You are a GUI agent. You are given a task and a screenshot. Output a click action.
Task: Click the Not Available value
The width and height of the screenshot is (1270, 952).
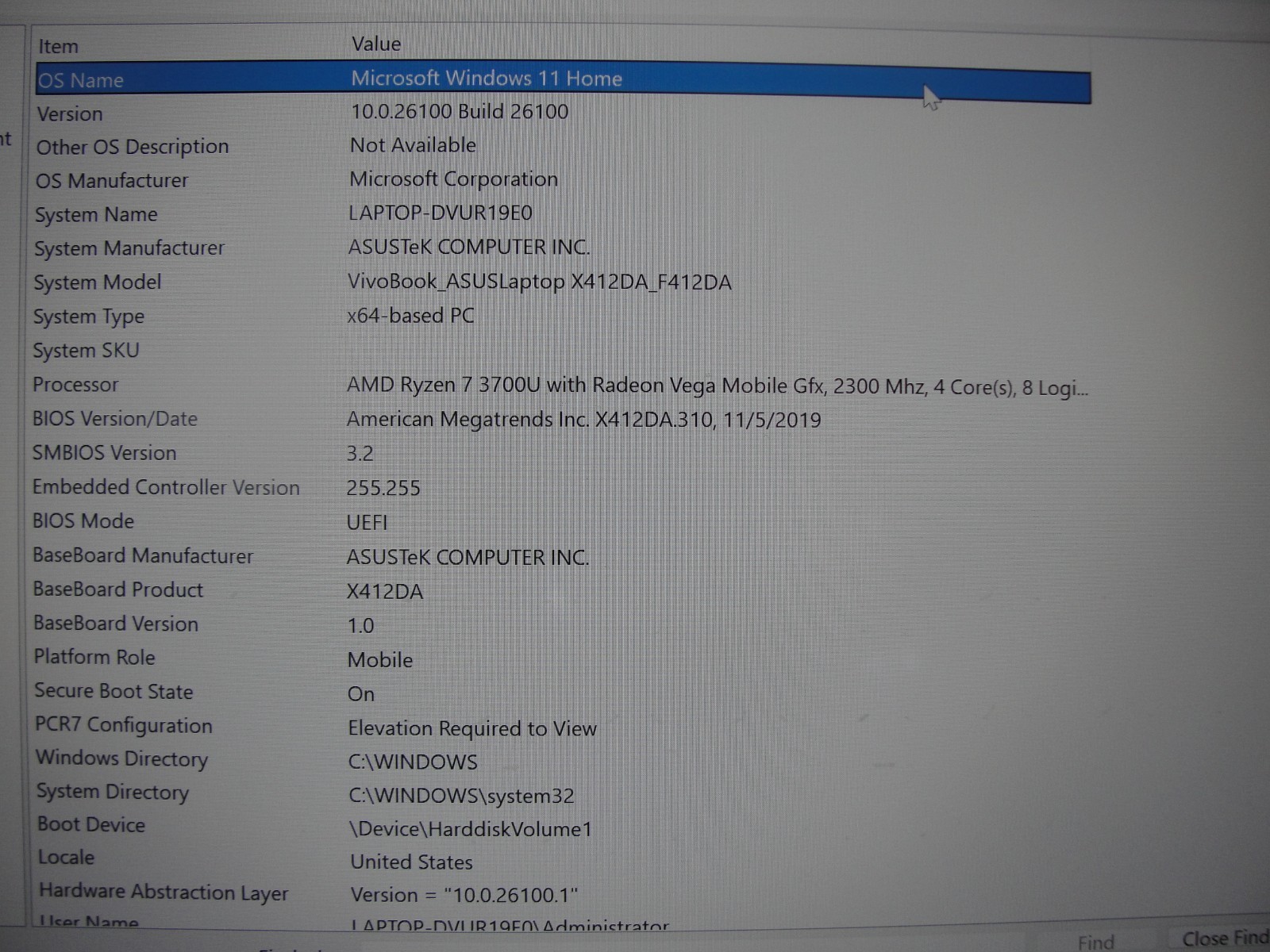tap(413, 146)
